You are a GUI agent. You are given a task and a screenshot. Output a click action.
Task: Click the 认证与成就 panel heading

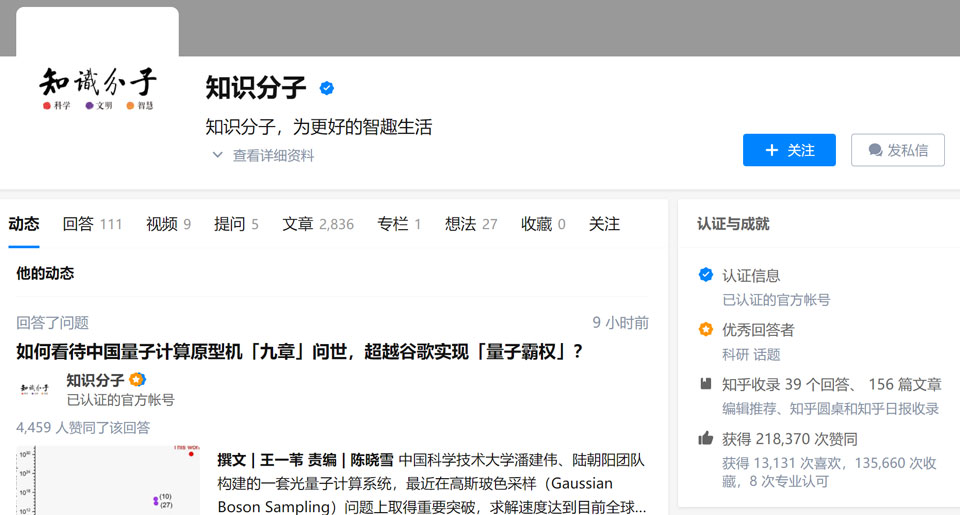click(x=733, y=224)
